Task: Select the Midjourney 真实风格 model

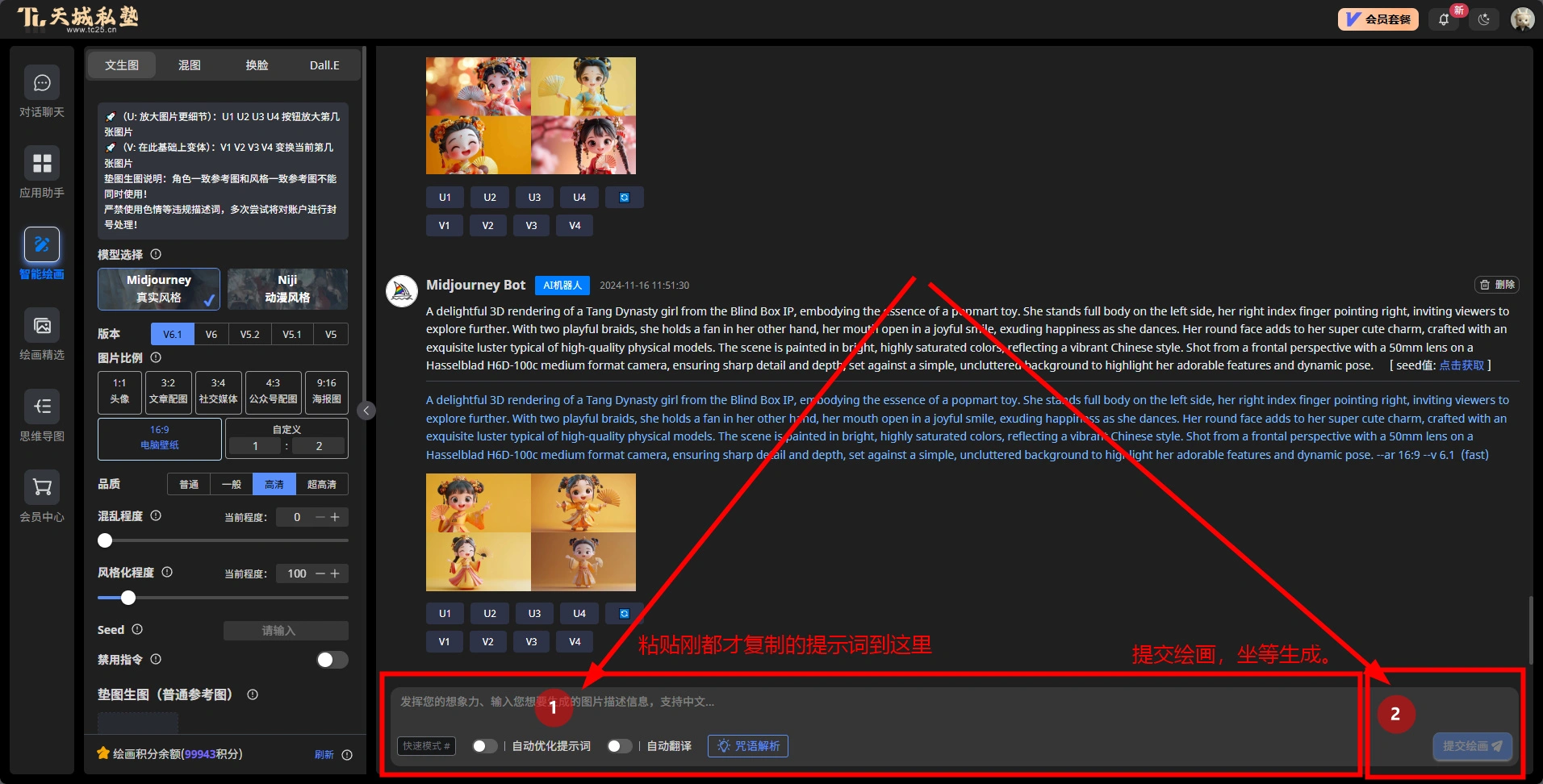Action: click(159, 289)
